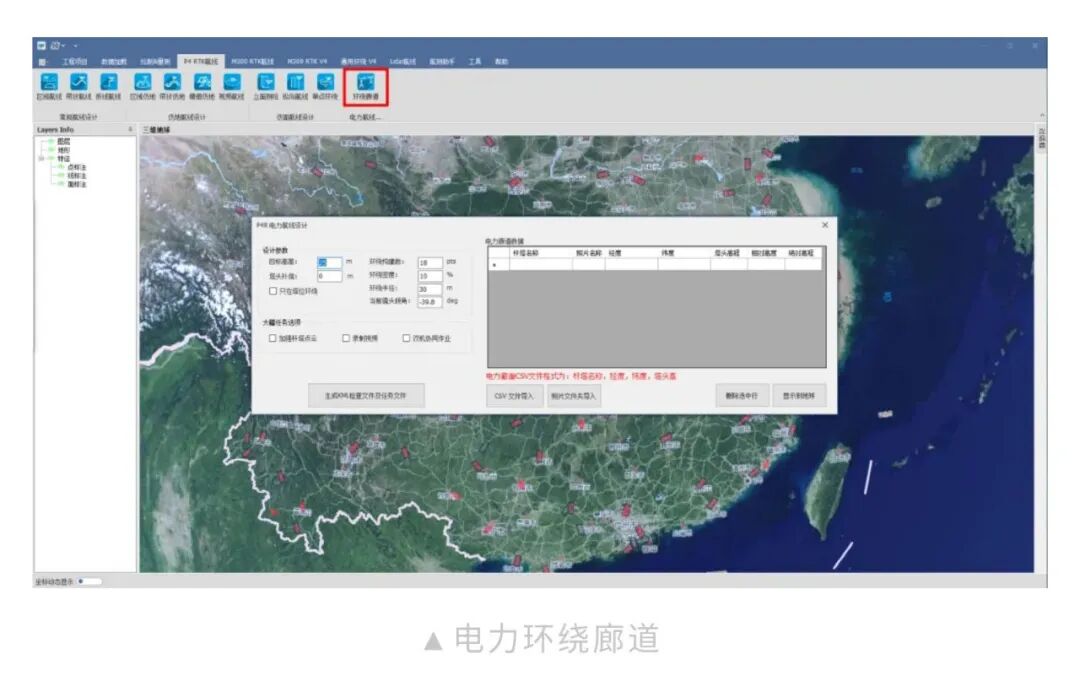Click the gimbal angle field showing -39.8

point(430,302)
